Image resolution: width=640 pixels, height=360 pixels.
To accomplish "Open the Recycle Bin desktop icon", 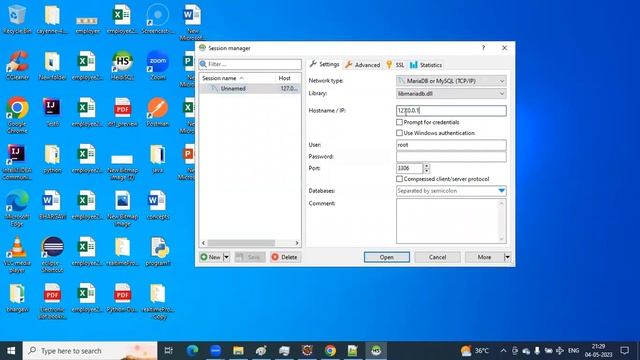I will (17, 19).
